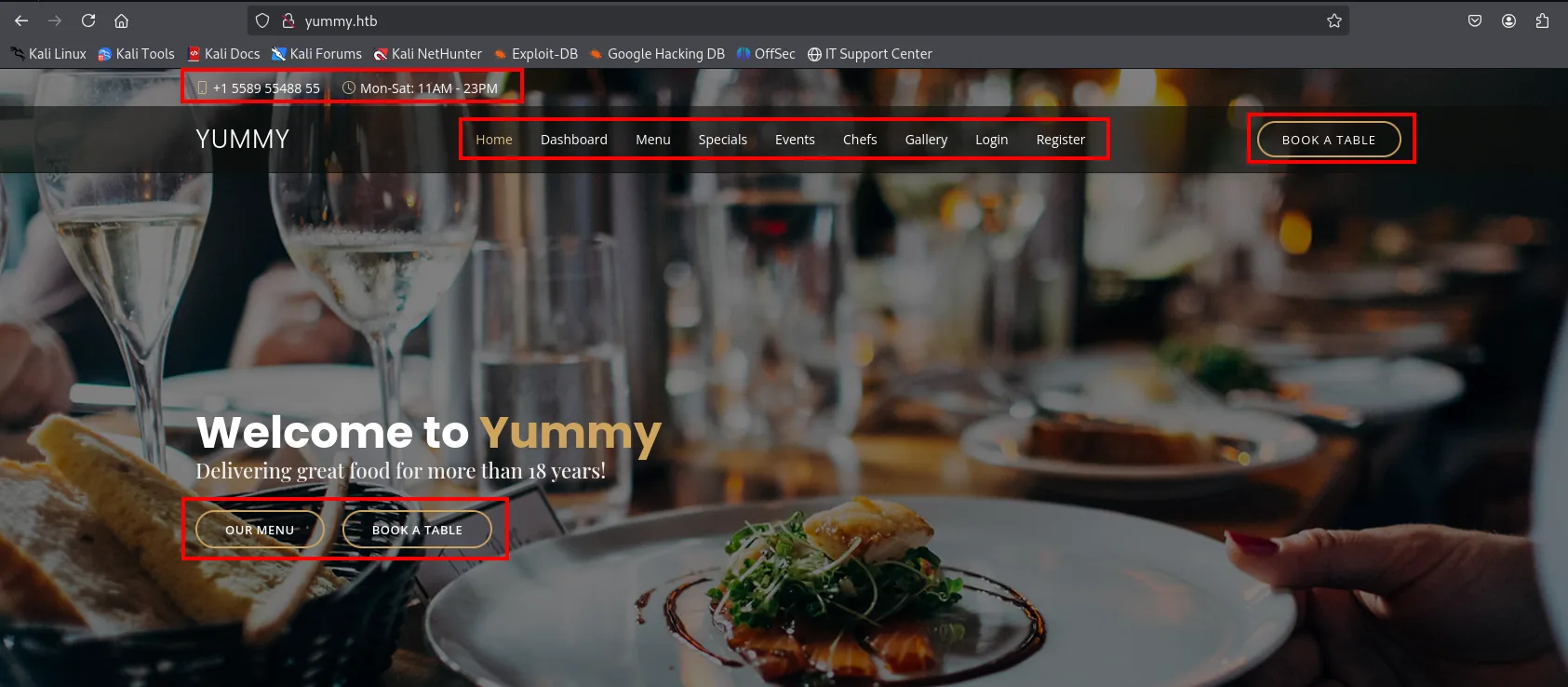This screenshot has height=687, width=1568.
Task: Open the Exploit-DB bookmark
Action: click(x=535, y=54)
